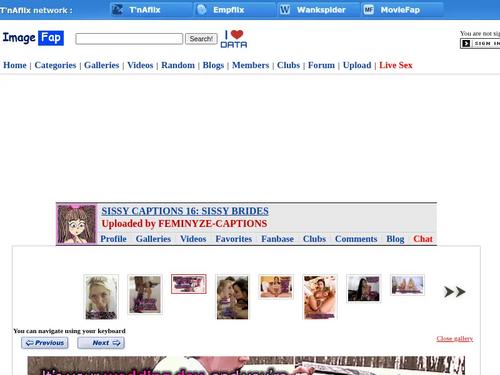Open the Galleries top navigation link
The height and width of the screenshot is (375, 500).
pyautogui.click(x=102, y=65)
